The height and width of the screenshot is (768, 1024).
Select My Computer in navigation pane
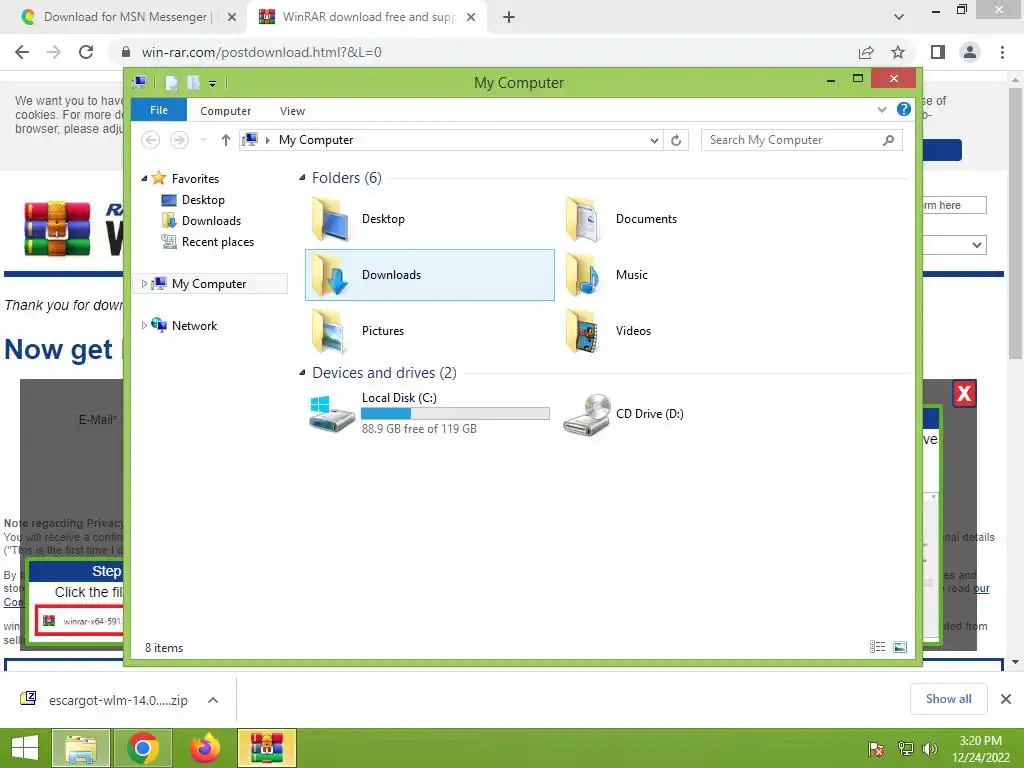(x=209, y=283)
